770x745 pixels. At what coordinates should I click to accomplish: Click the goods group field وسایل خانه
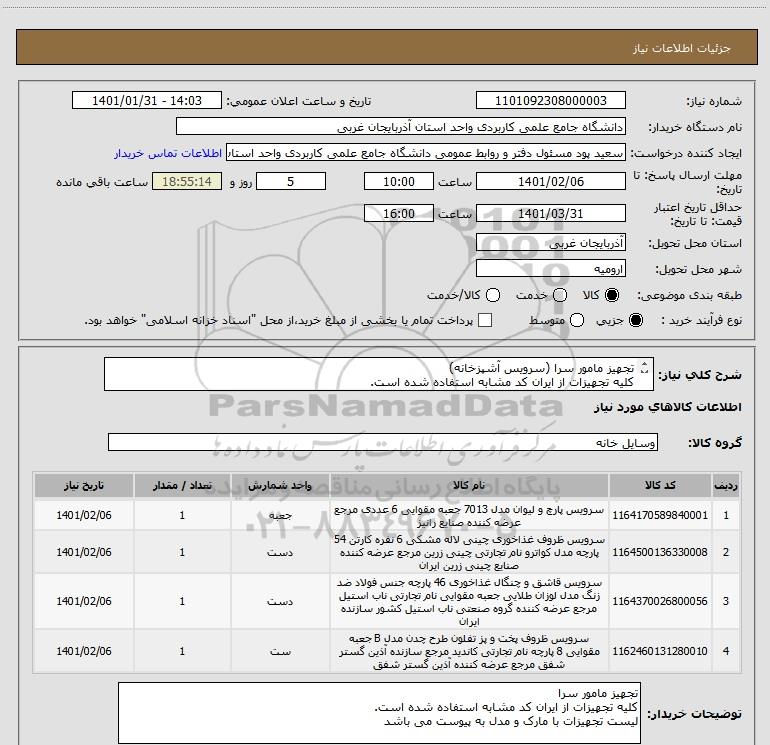coord(383,442)
